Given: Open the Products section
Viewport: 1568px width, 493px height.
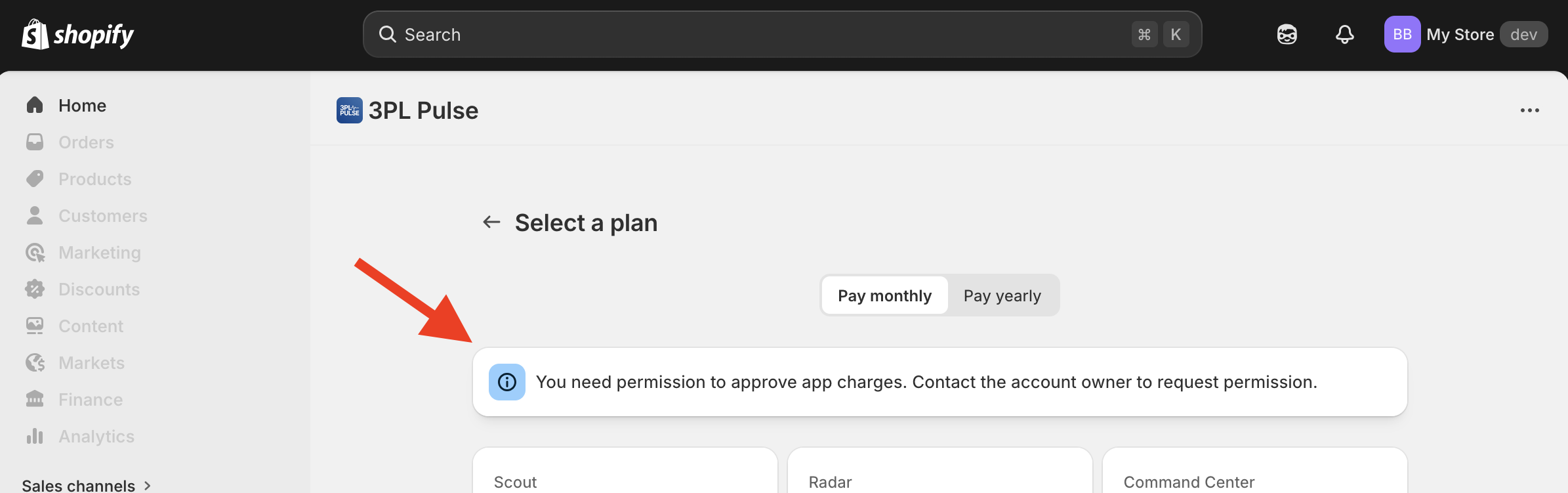Looking at the screenshot, I should 94,179.
